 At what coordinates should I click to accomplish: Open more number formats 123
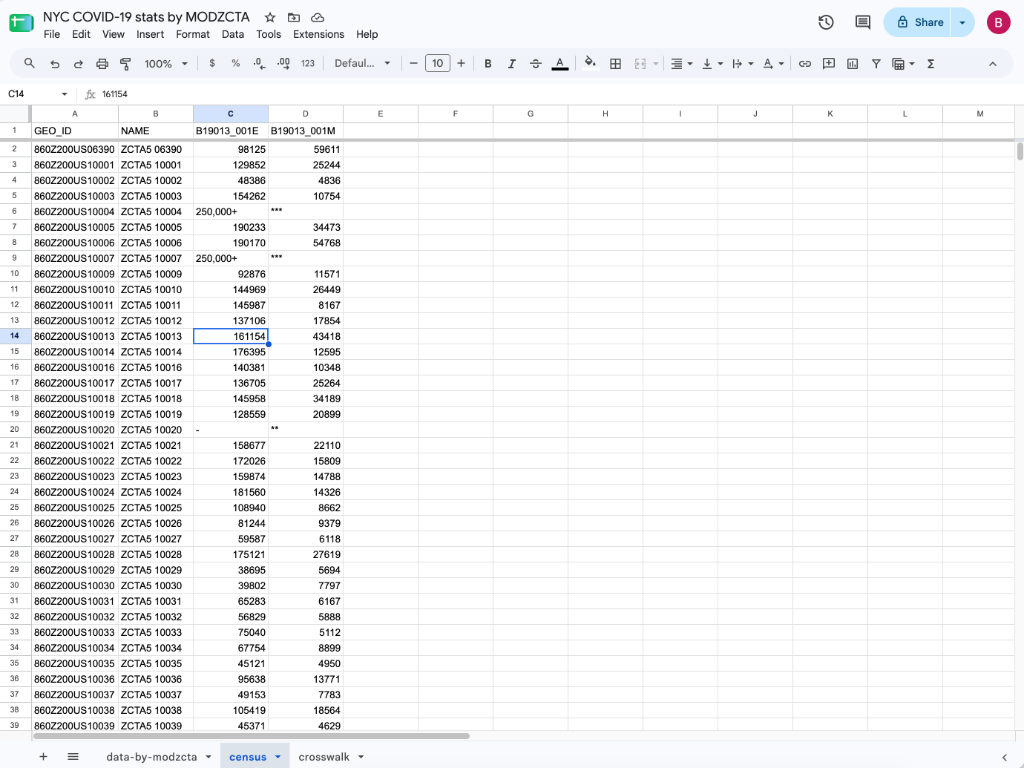point(308,63)
